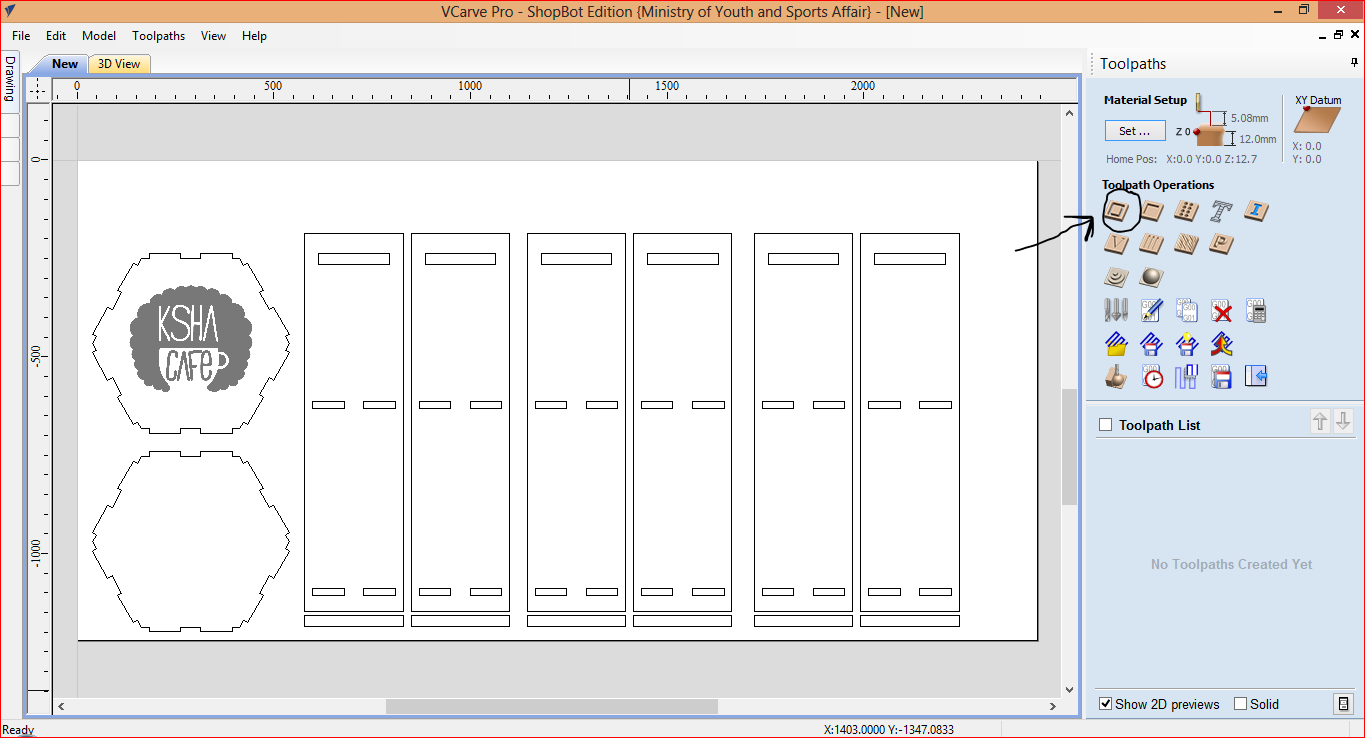Click the Duplicate Toolpath icon
This screenshot has height=738, width=1365.
tap(1186, 311)
